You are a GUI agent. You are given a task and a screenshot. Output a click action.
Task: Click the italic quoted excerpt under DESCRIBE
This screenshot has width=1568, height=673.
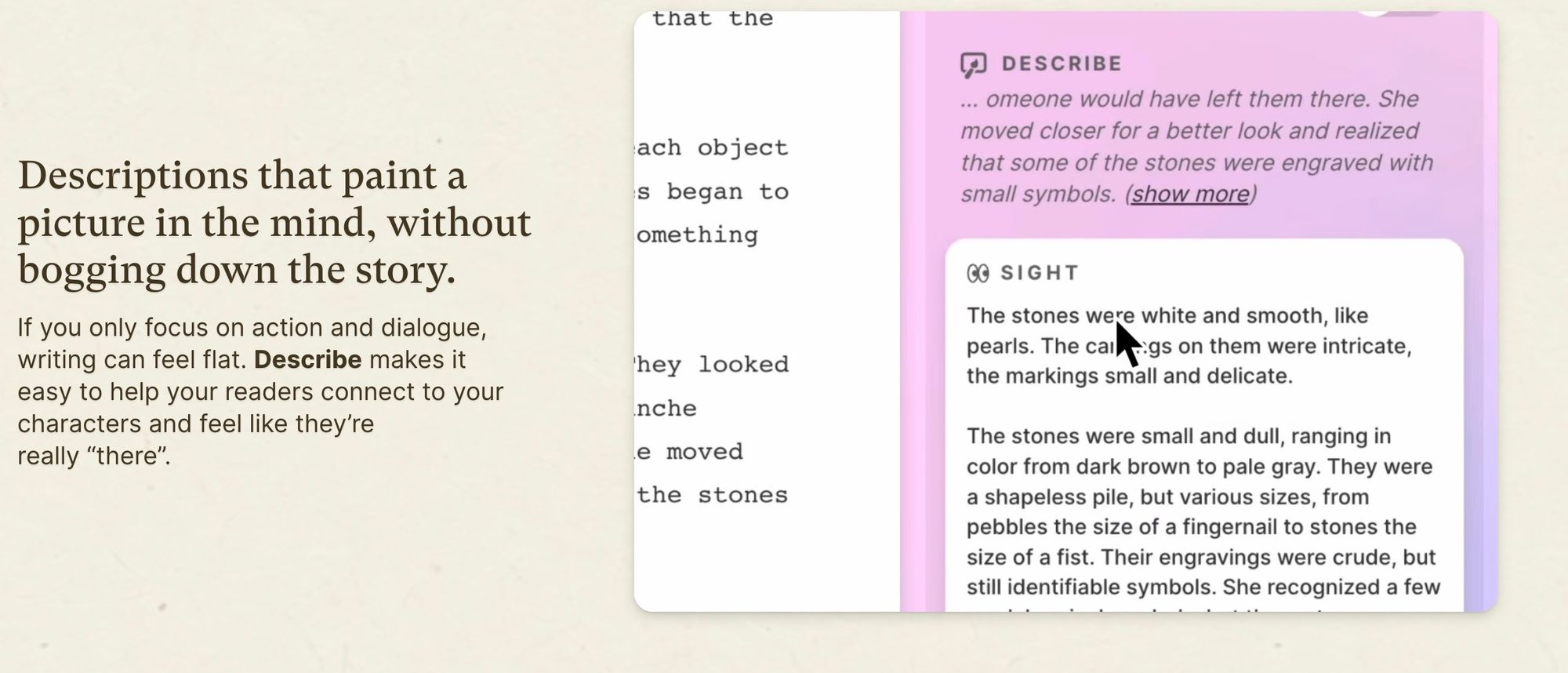click(x=1196, y=147)
